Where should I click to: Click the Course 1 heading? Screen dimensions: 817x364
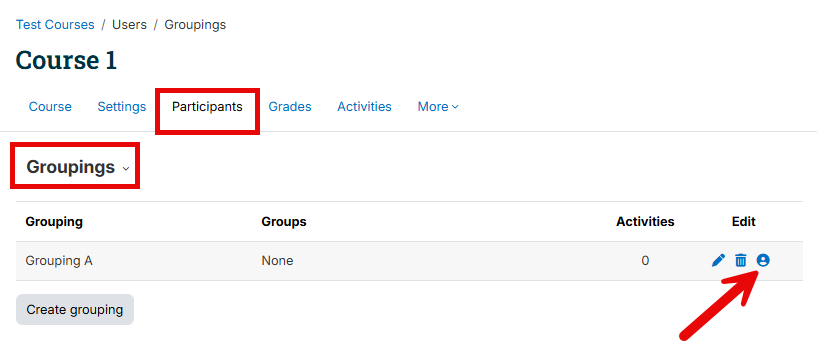[66, 60]
